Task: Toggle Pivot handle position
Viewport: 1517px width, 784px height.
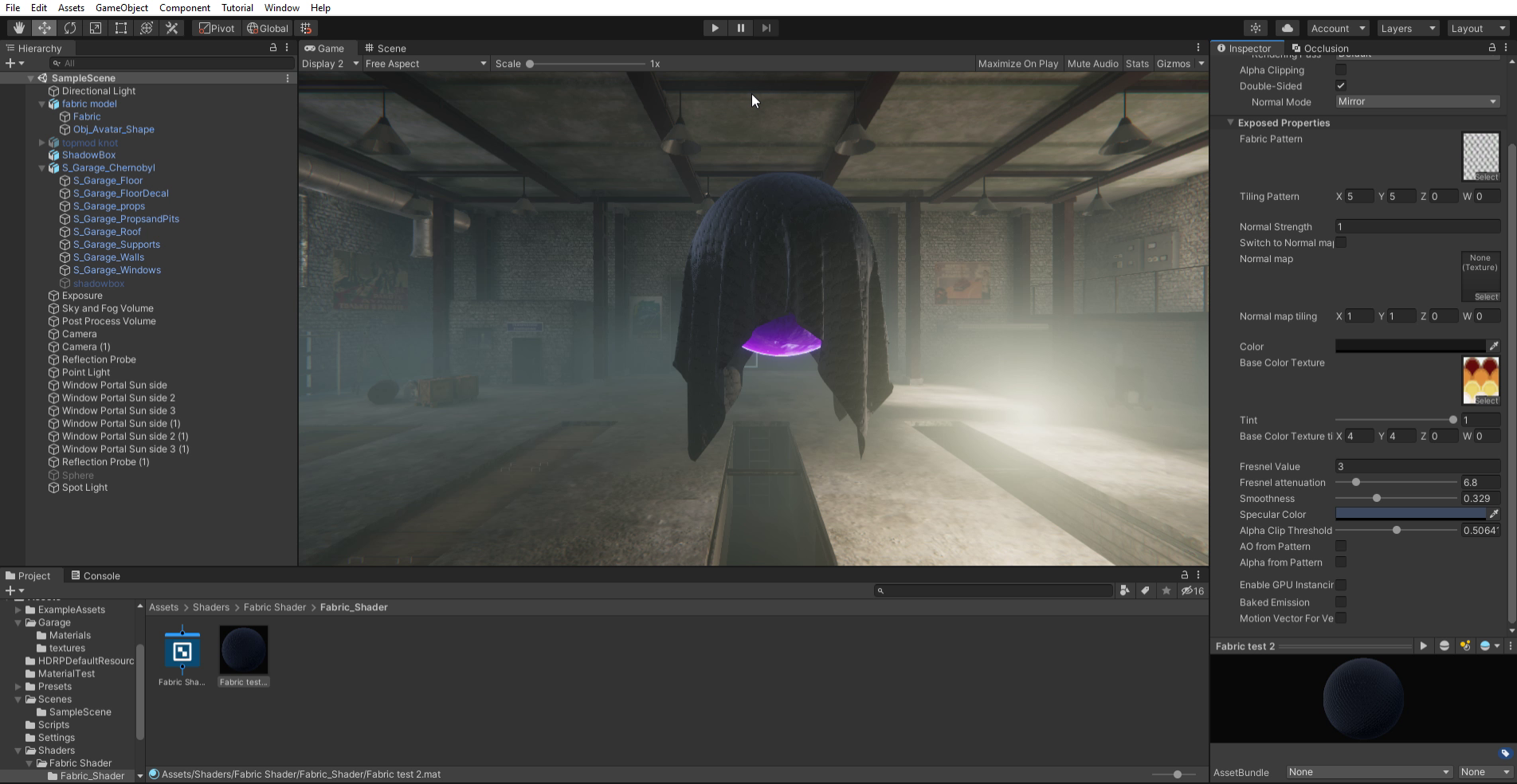Action: [x=217, y=28]
